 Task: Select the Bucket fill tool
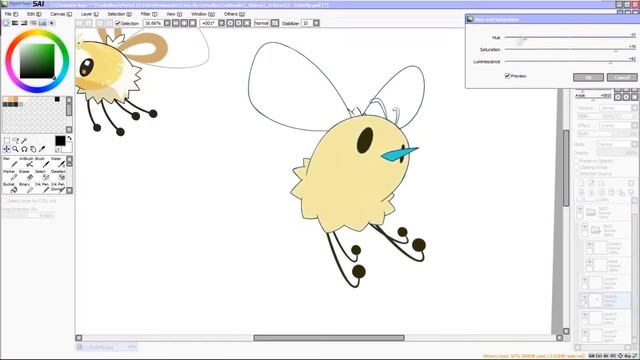point(10,188)
